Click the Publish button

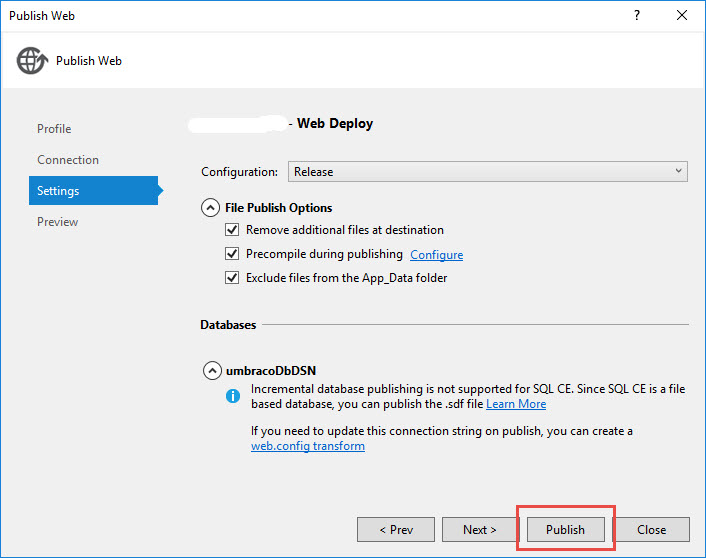(565, 529)
